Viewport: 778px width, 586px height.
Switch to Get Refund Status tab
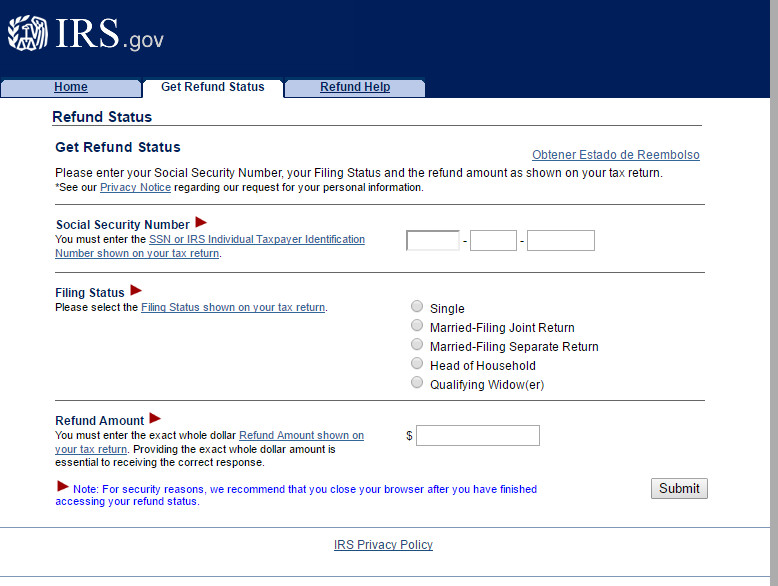pyautogui.click(x=213, y=87)
